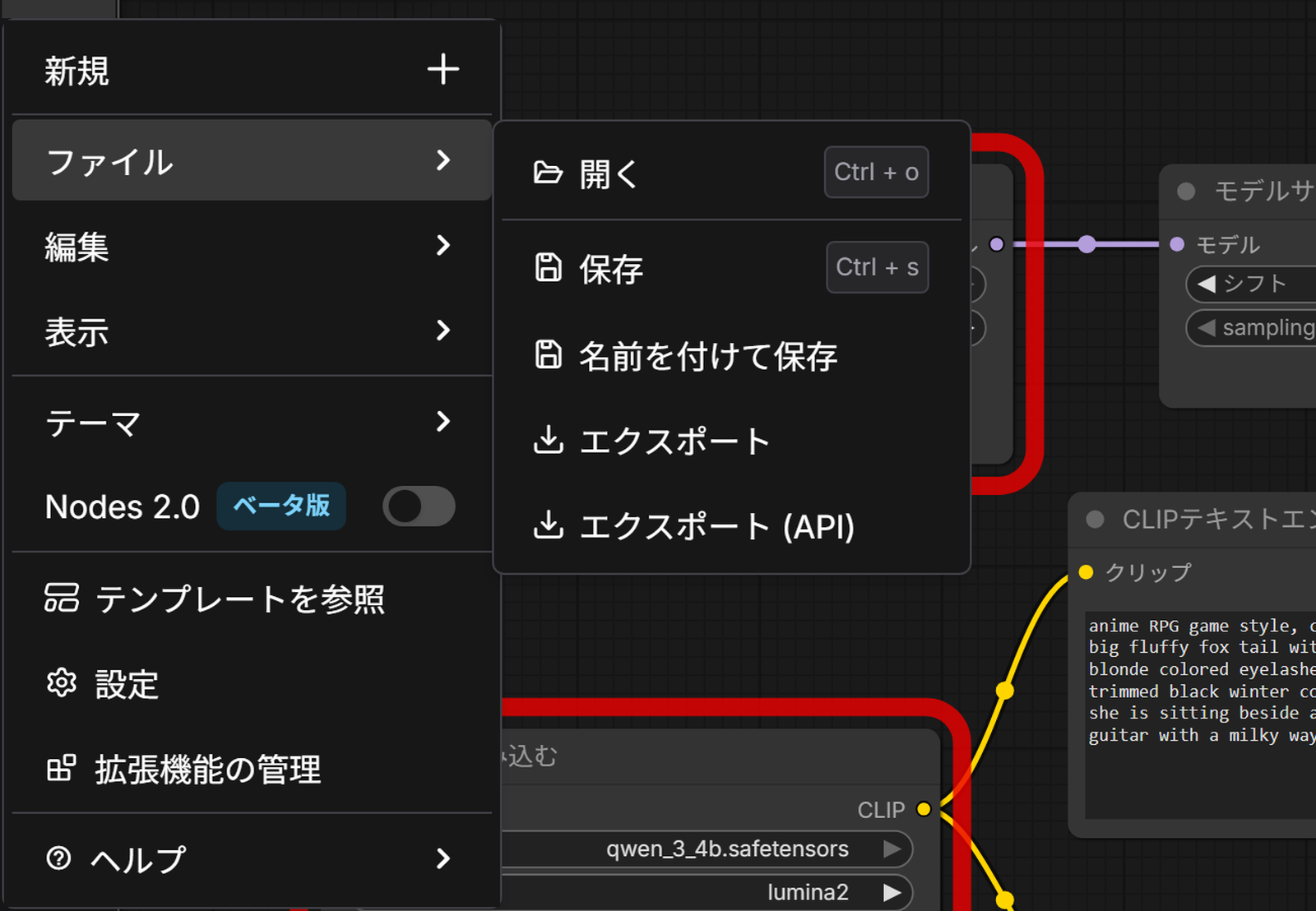1316x911 pixels.
Task: Decrease the シフト value with left arrow
Action: pyautogui.click(x=1207, y=284)
